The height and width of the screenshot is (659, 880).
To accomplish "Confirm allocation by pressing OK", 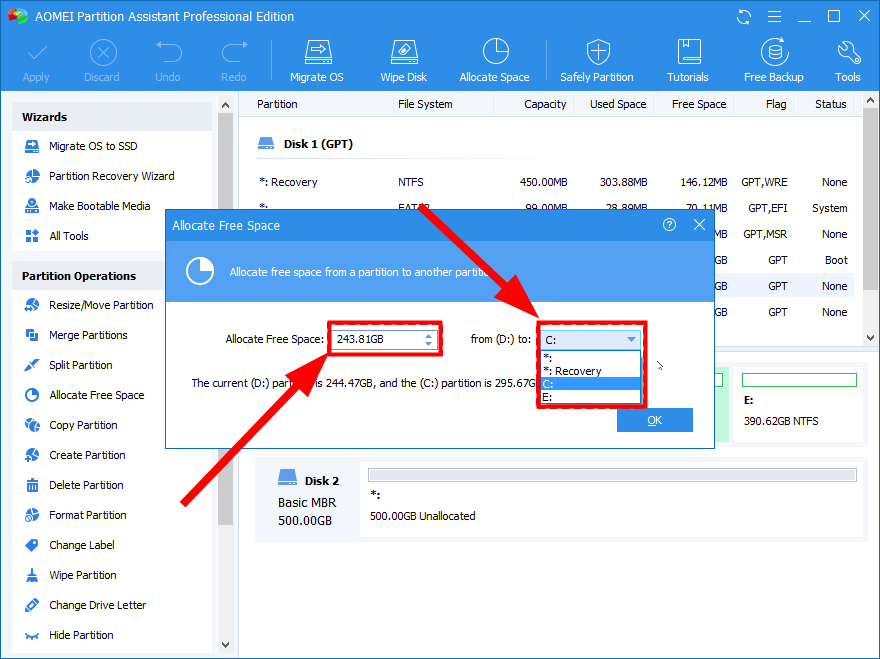I will (x=655, y=420).
